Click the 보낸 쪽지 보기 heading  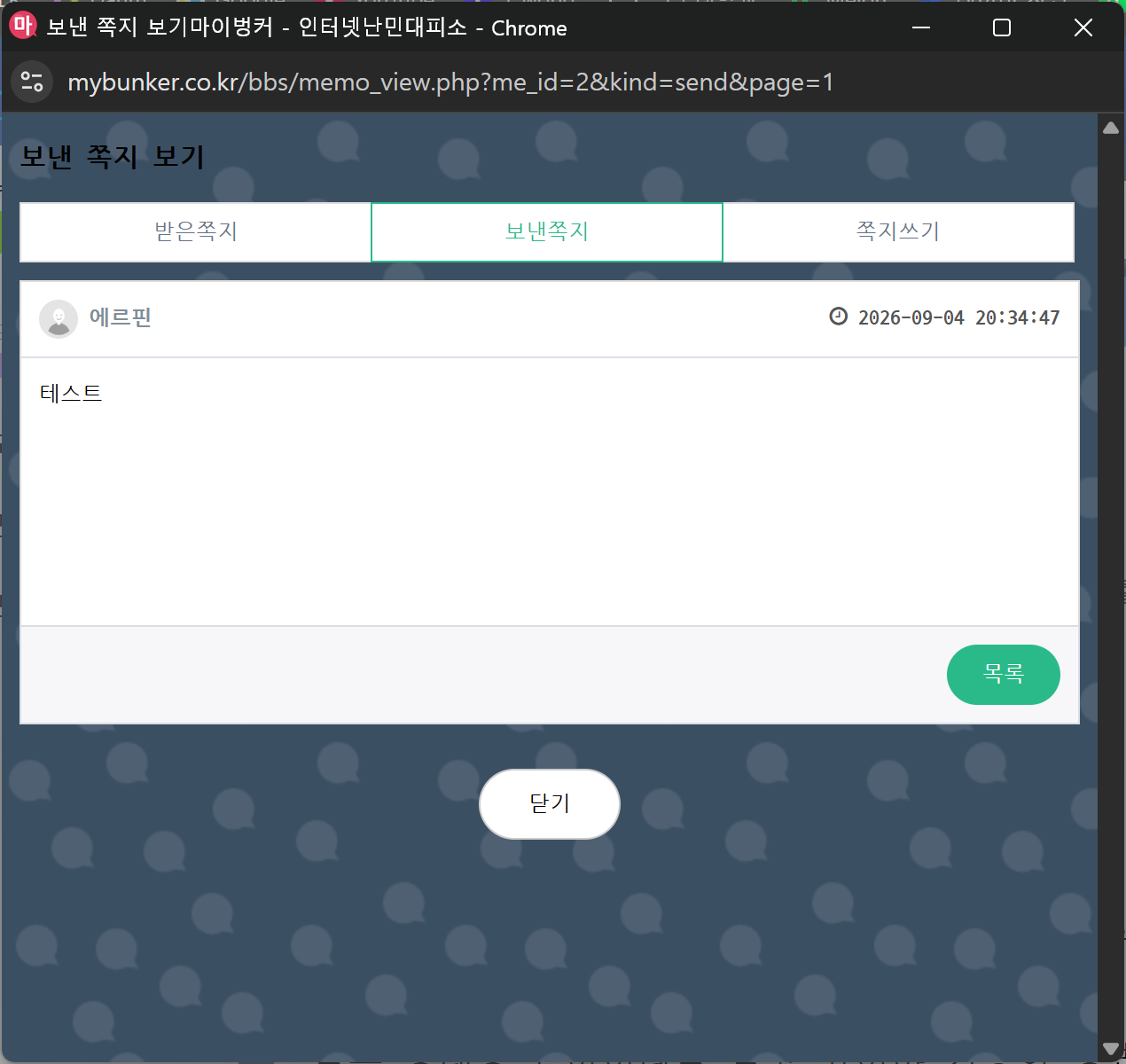coord(113,157)
